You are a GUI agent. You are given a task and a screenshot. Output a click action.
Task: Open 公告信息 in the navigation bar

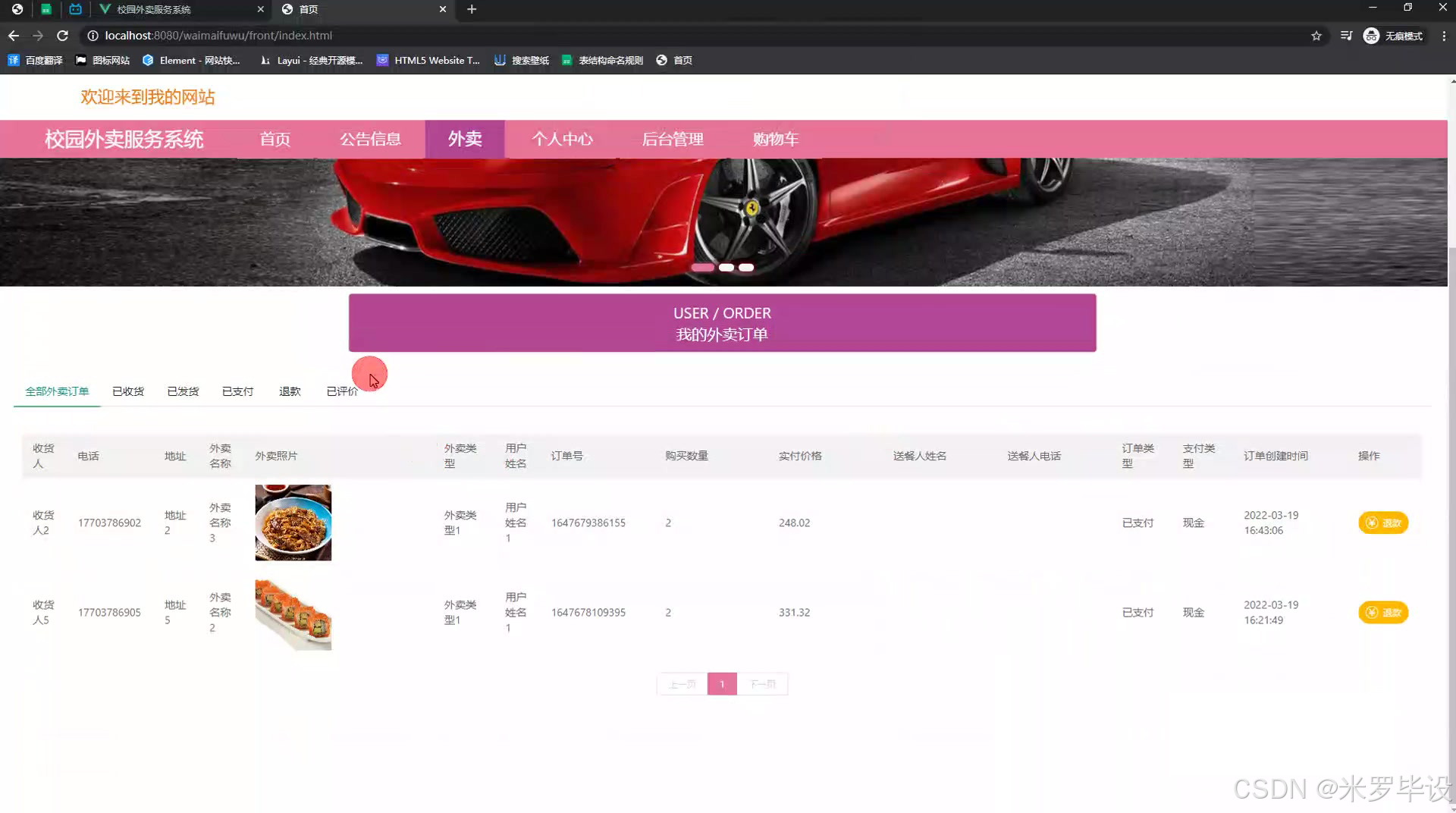tap(370, 139)
